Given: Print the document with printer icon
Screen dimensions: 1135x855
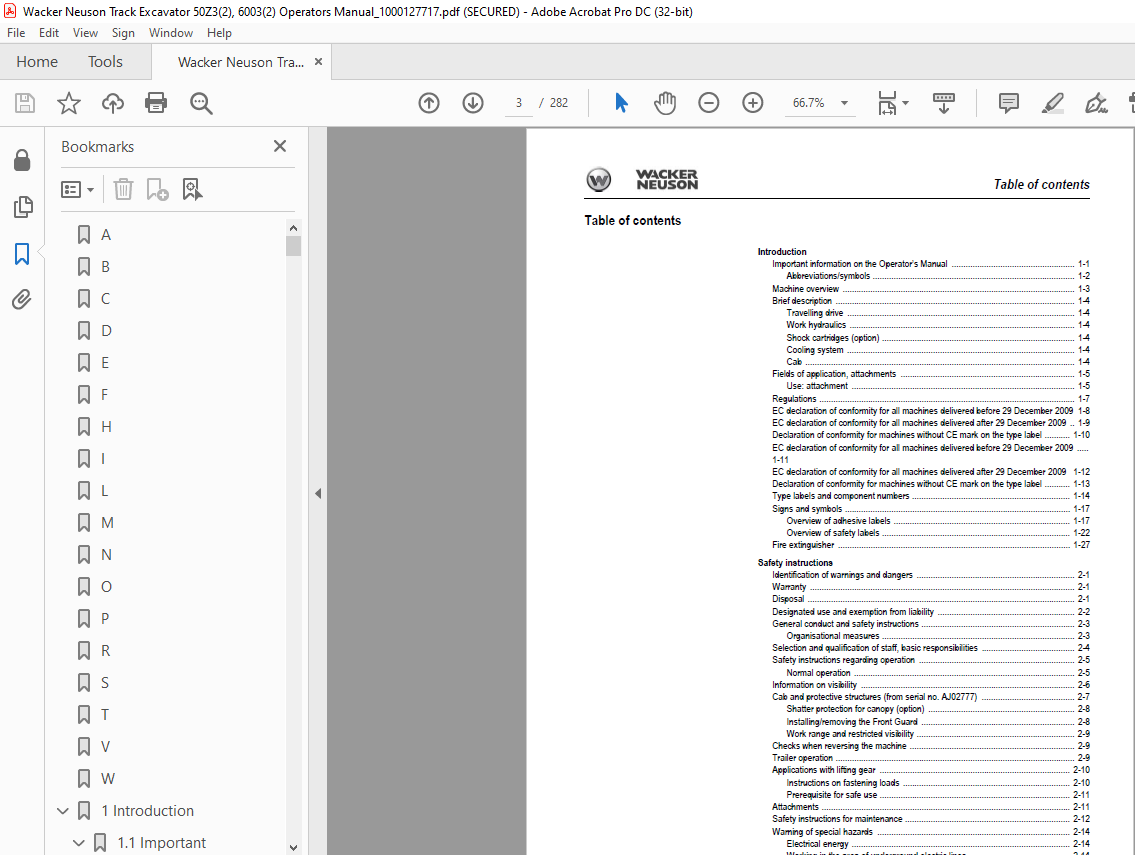Looking at the screenshot, I should click(156, 103).
